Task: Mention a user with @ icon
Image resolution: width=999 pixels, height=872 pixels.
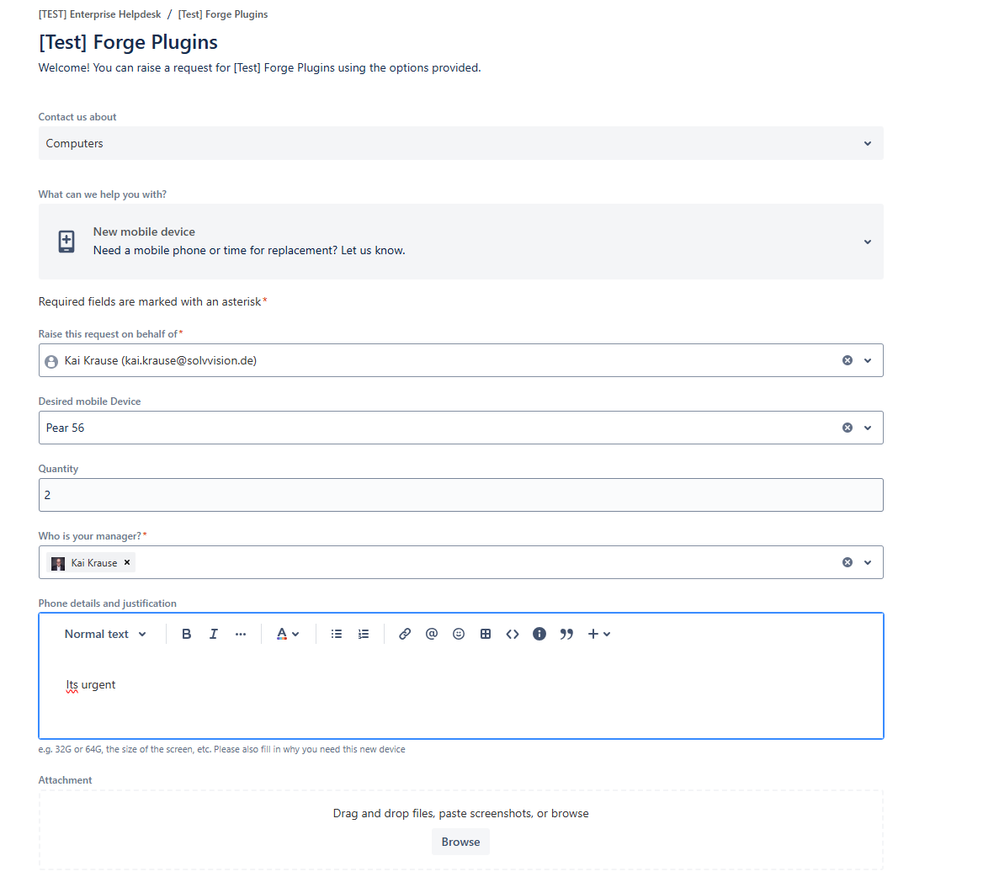Action: point(431,634)
